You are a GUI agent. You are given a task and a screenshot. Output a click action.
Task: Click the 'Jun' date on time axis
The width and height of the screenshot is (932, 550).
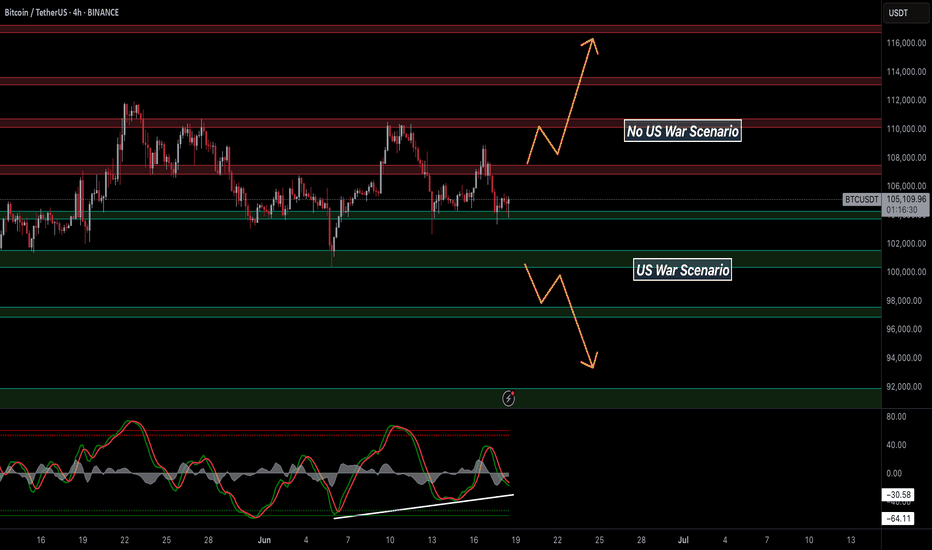(x=265, y=540)
